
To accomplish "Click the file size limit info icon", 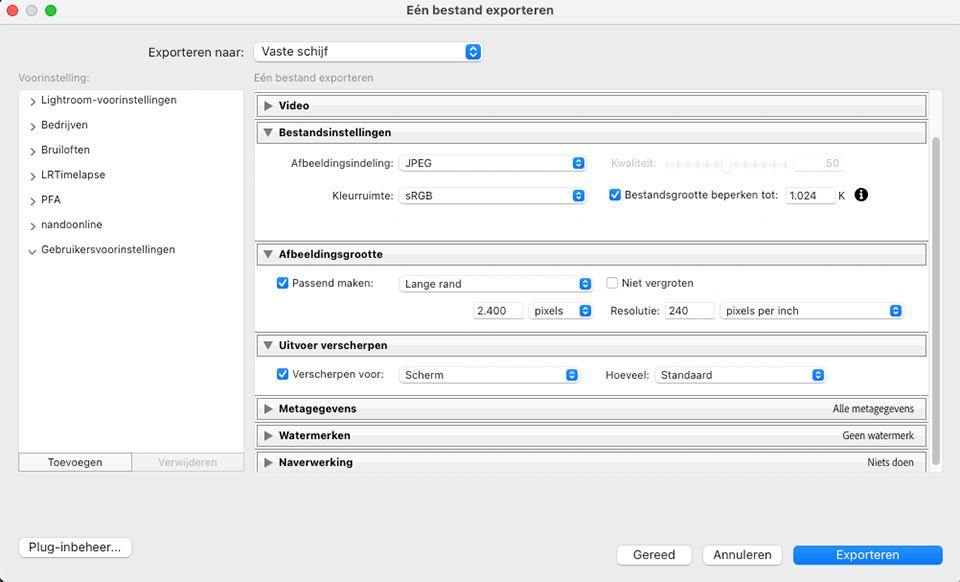I will [x=861, y=195].
